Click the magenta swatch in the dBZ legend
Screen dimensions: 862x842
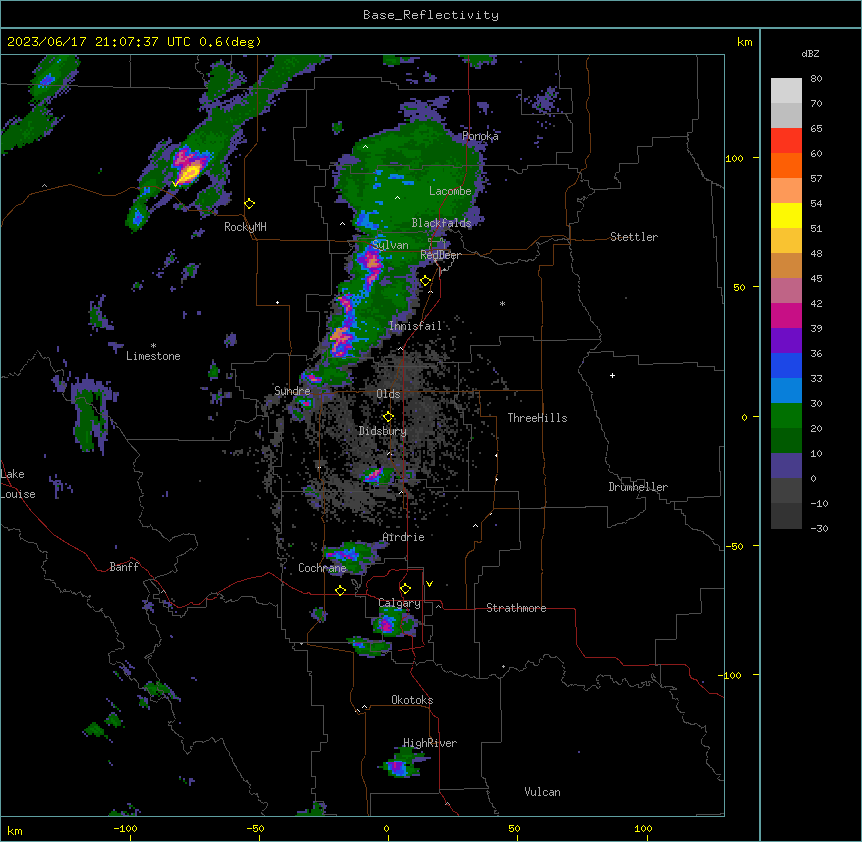click(786, 315)
